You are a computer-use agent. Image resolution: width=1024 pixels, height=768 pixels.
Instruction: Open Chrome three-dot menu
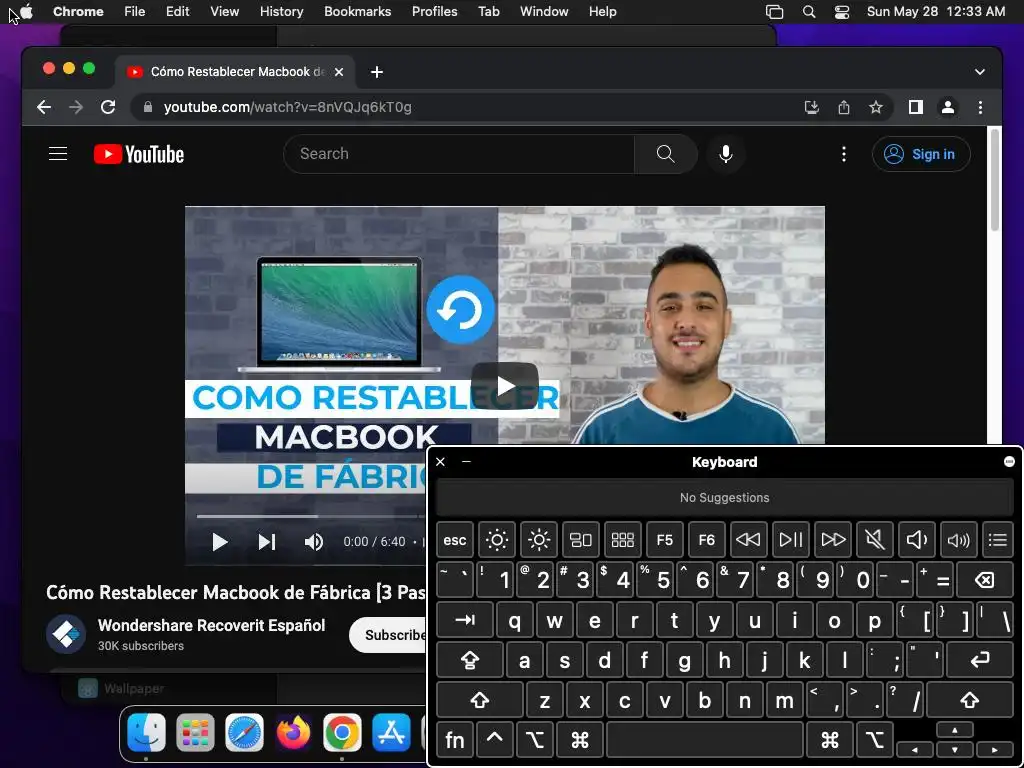(980, 107)
